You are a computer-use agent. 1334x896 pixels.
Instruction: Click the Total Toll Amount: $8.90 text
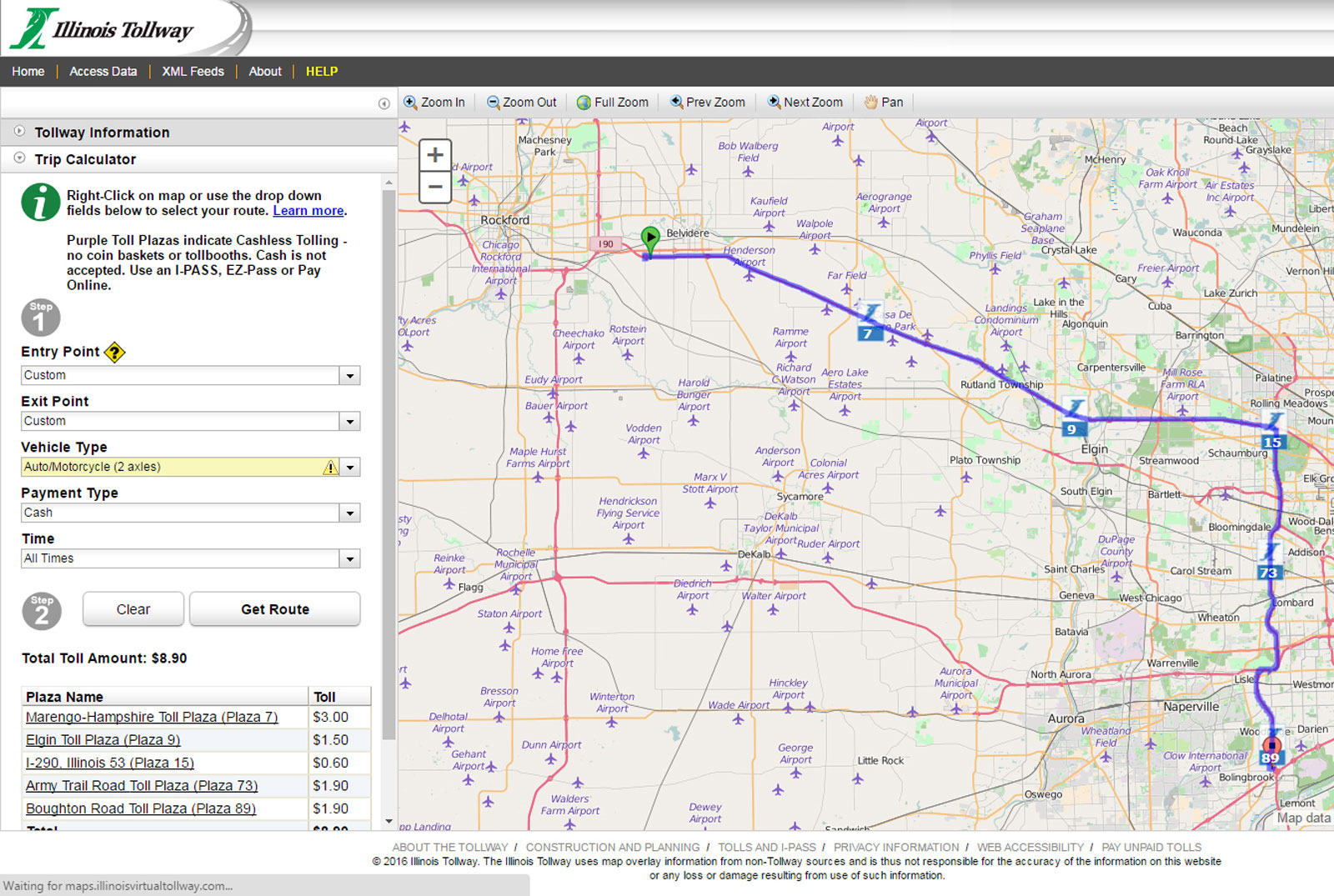[x=104, y=658]
